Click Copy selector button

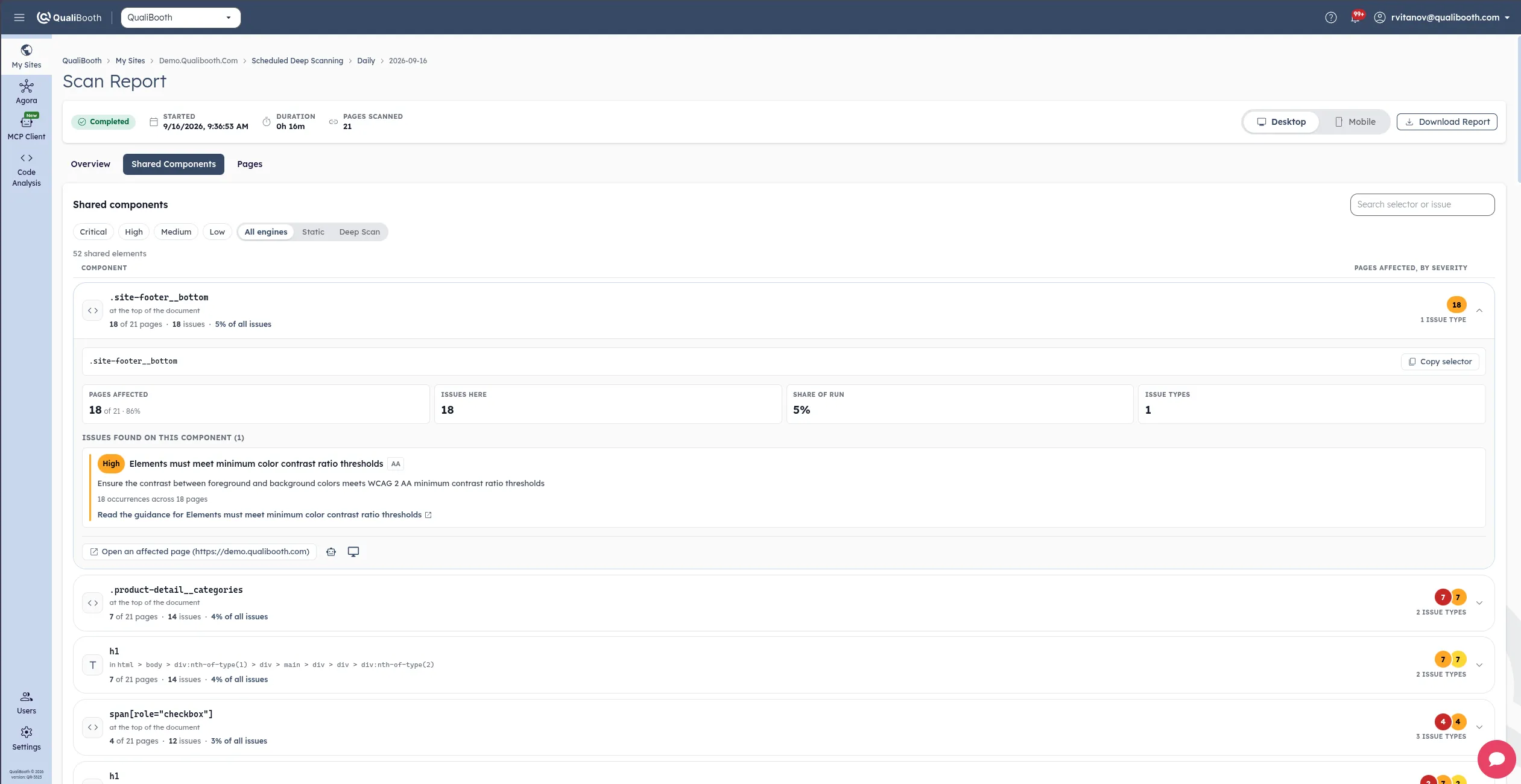point(1440,362)
